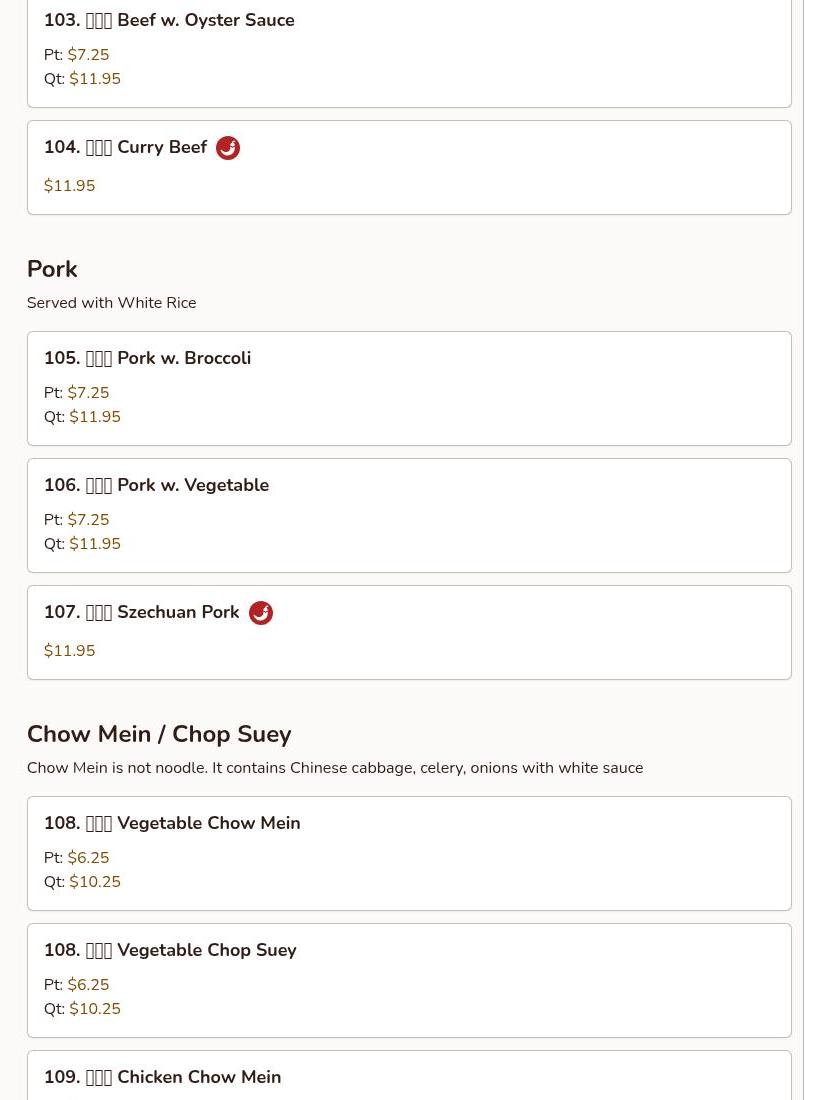Click spicy chili icon beside Curry Beef

pos(228,148)
